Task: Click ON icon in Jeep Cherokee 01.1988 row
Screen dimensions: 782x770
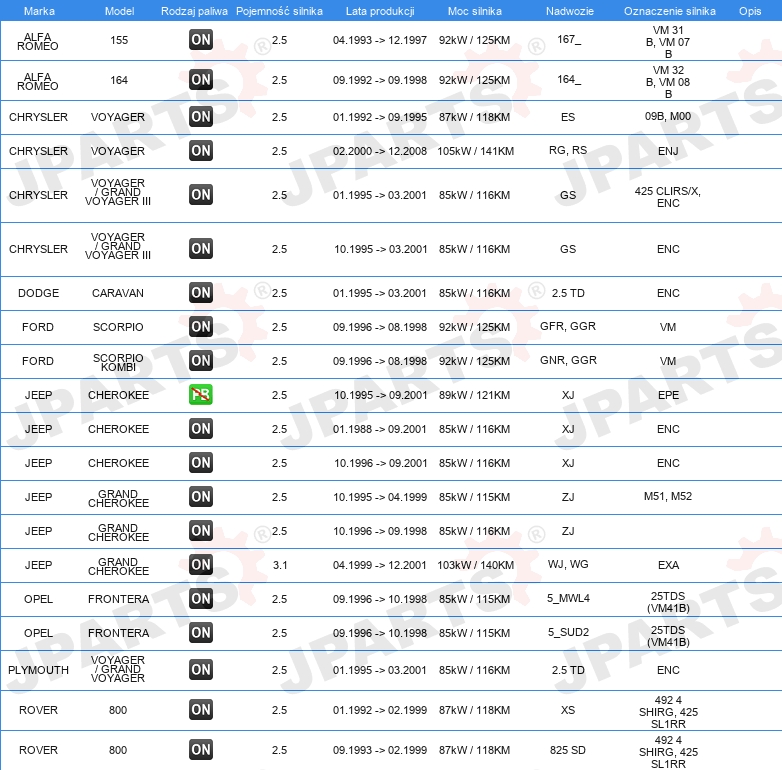Action: (x=201, y=428)
